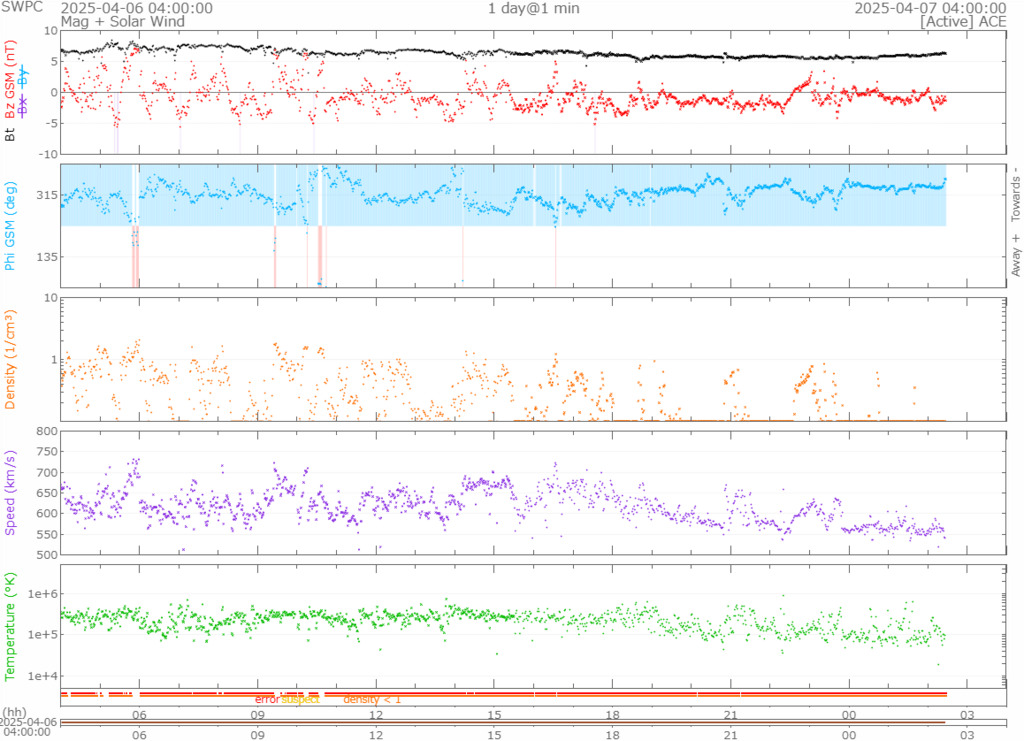This screenshot has width=1024, height=741.
Task: Toggle the Bt series label
Action: pyautogui.click(x=12, y=133)
